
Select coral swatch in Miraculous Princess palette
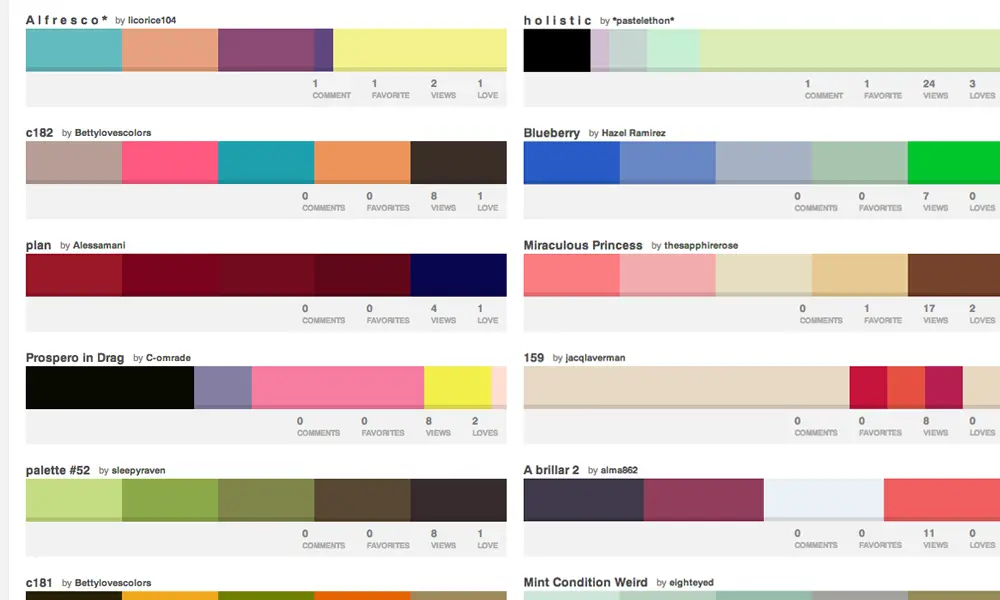[x=571, y=275]
